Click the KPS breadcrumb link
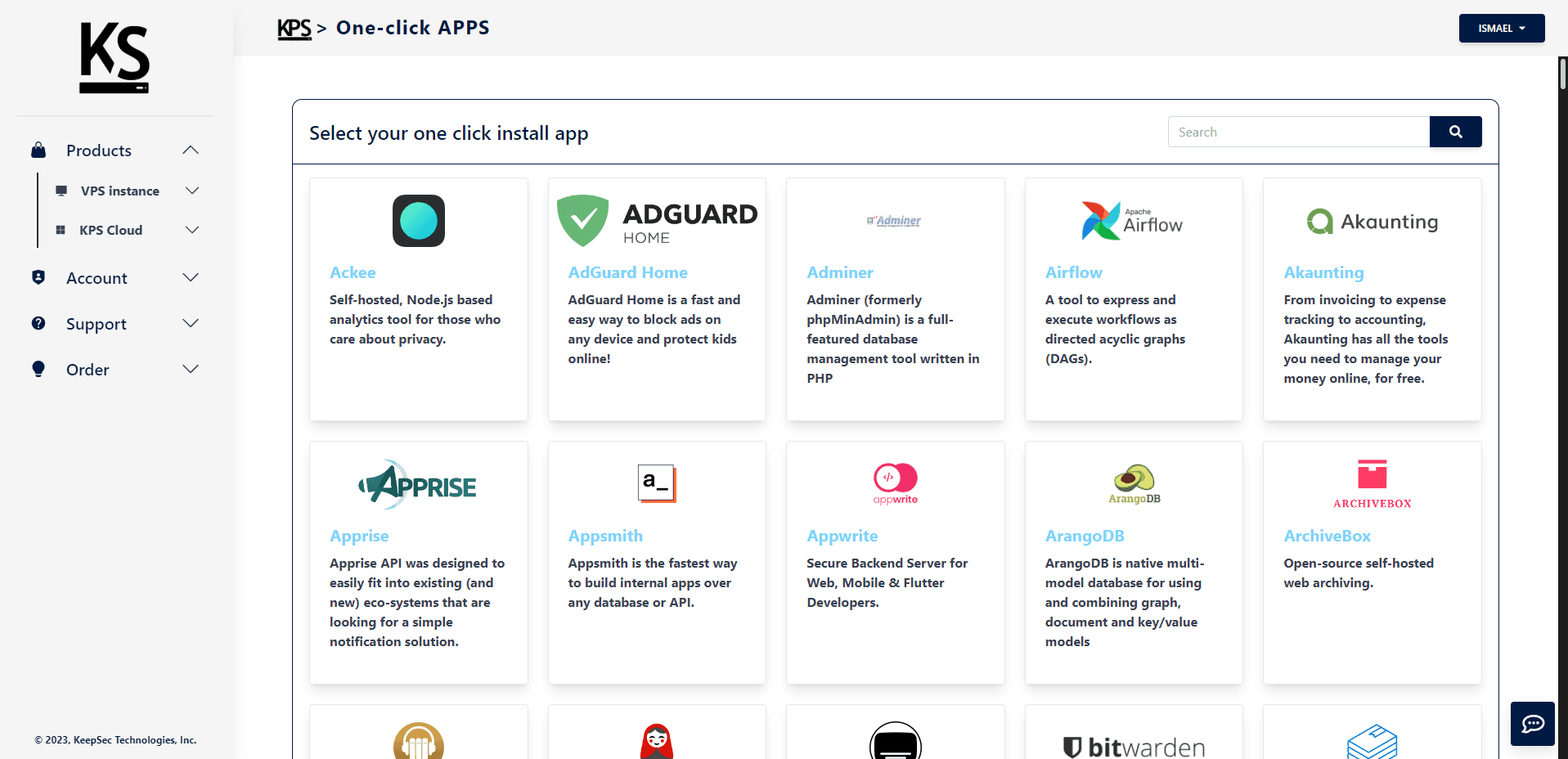Screen dimensions: 1568x759 point(294,29)
